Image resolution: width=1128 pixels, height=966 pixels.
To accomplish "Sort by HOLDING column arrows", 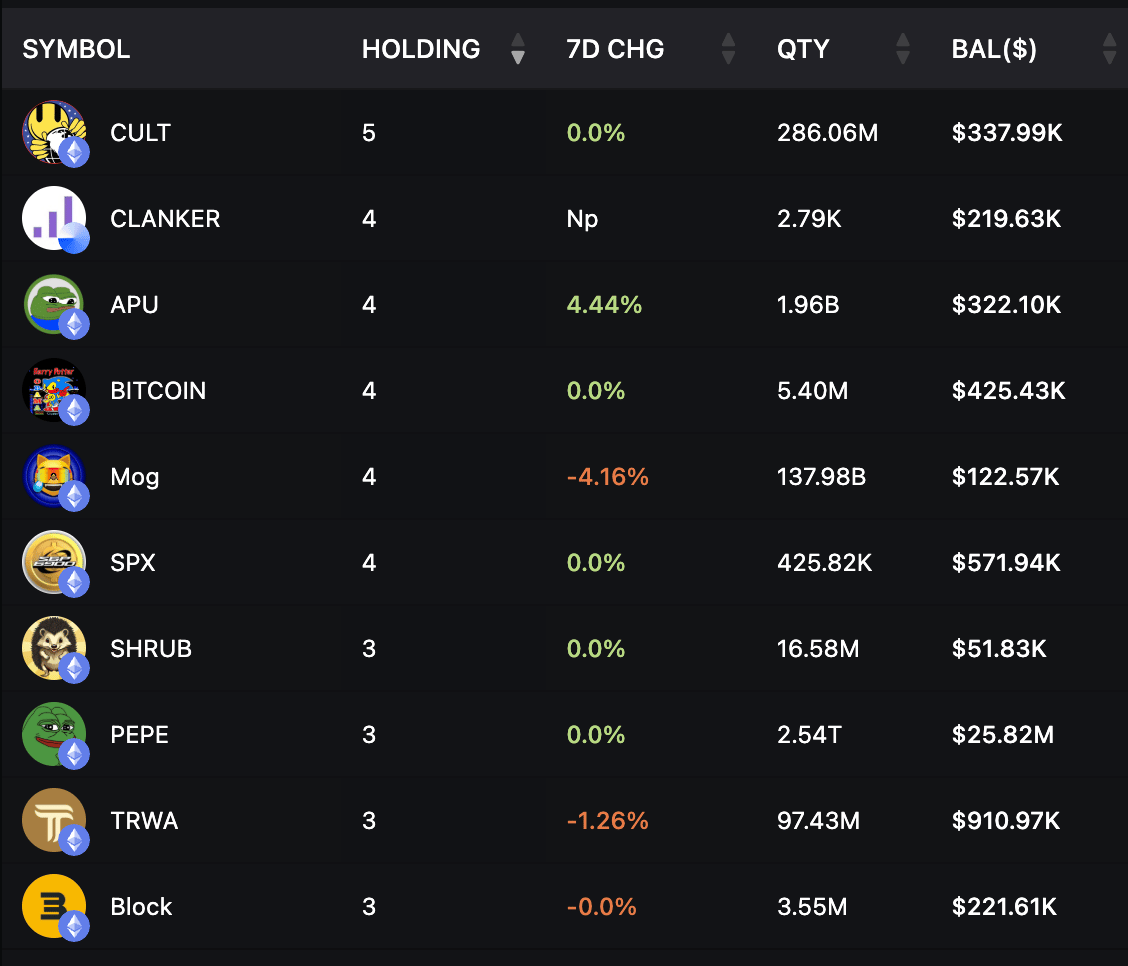I will pos(517,49).
